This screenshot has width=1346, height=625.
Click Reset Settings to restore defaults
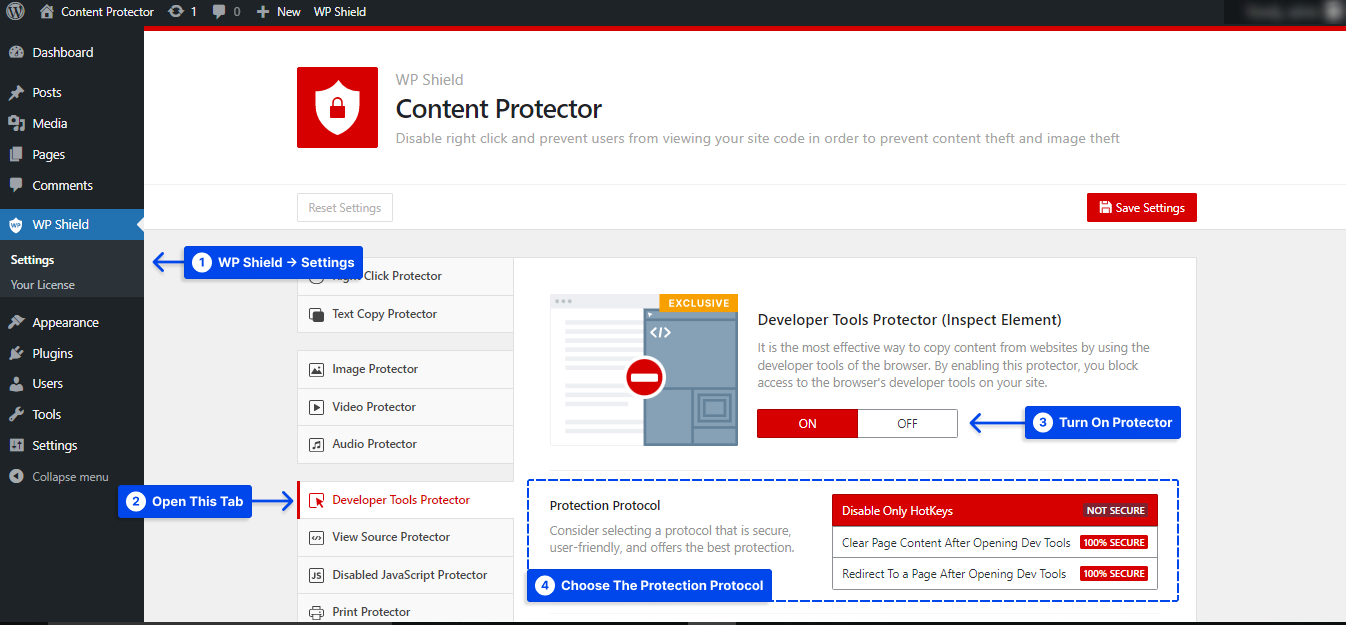pos(344,207)
